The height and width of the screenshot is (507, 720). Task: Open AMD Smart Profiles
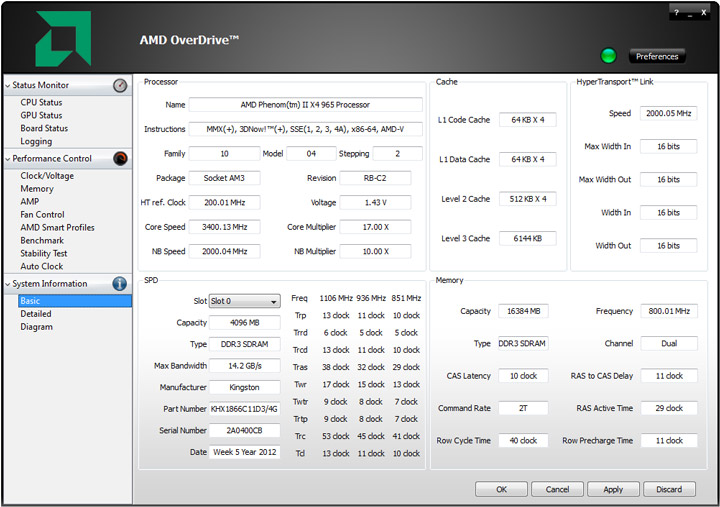(x=57, y=228)
